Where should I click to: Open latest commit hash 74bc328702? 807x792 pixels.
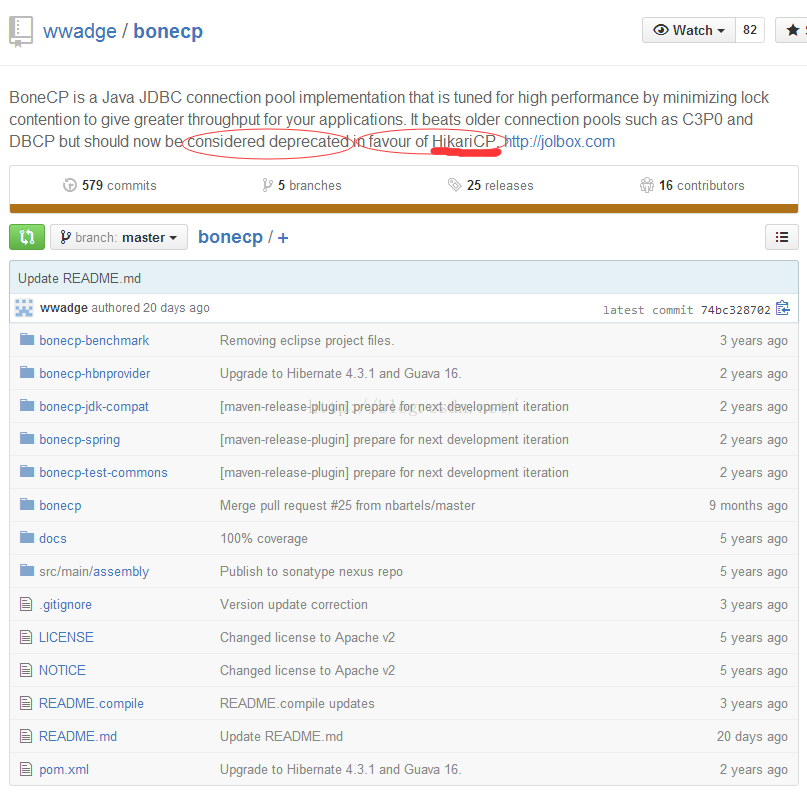click(x=735, y=310)
